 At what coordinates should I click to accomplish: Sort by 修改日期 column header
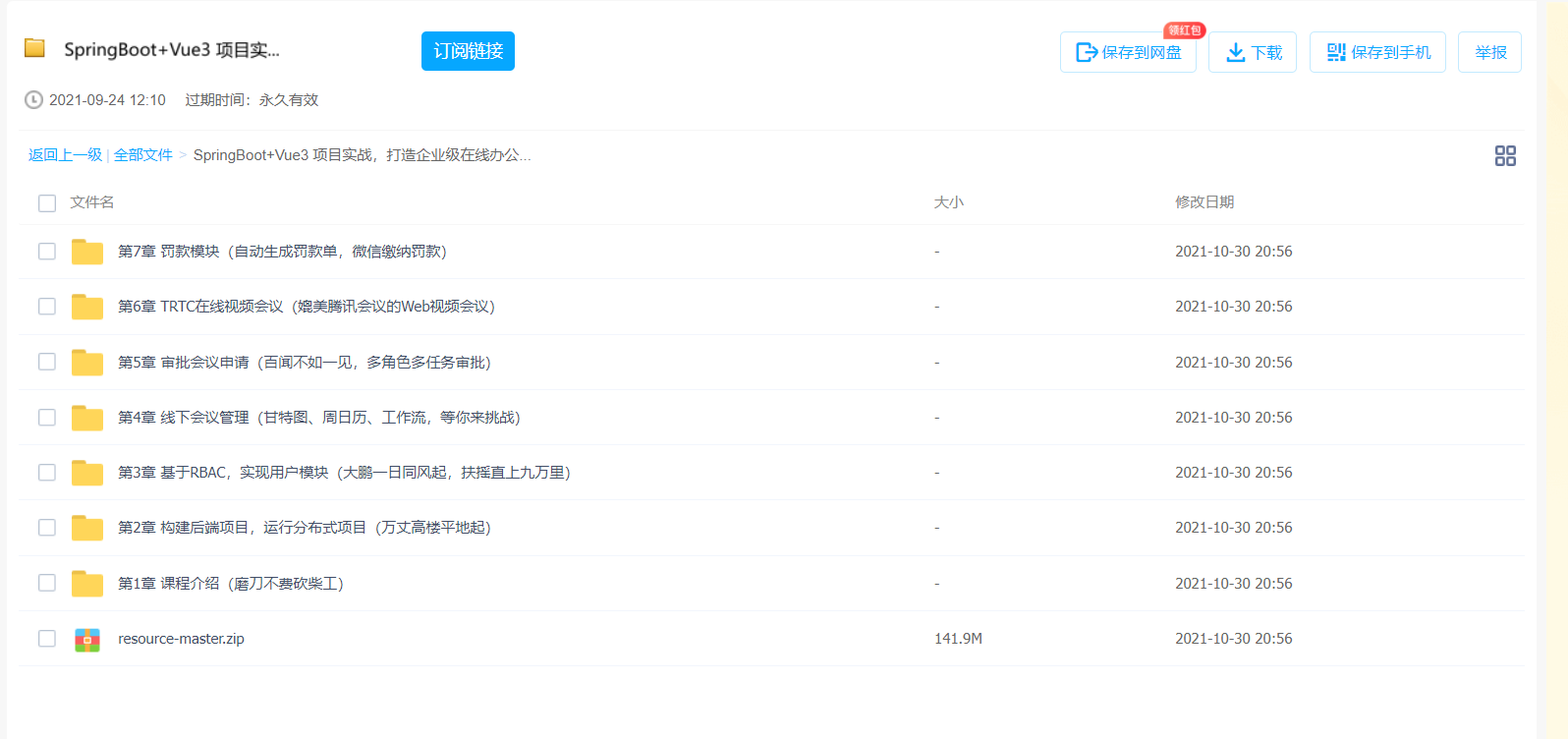coord(1204,202)
